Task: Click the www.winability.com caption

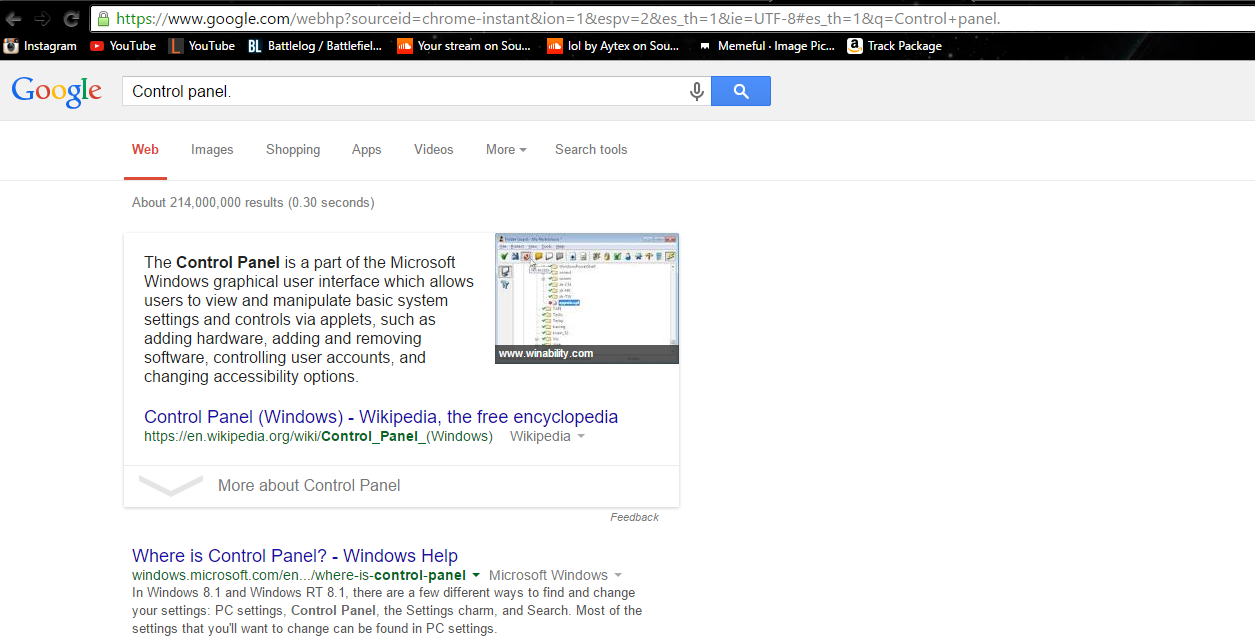Action: [x=546, y=353]
